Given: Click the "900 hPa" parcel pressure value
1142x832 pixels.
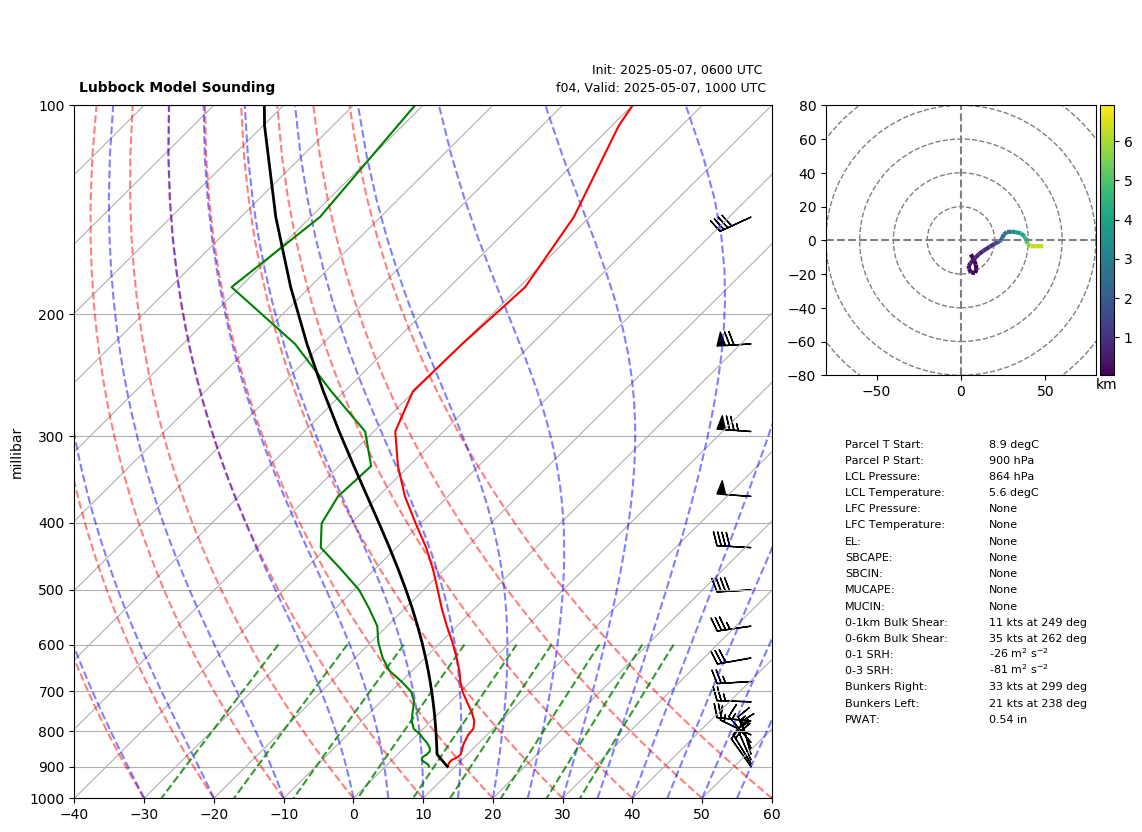Looking at the screenshot, I should [x=1012, y=460].
